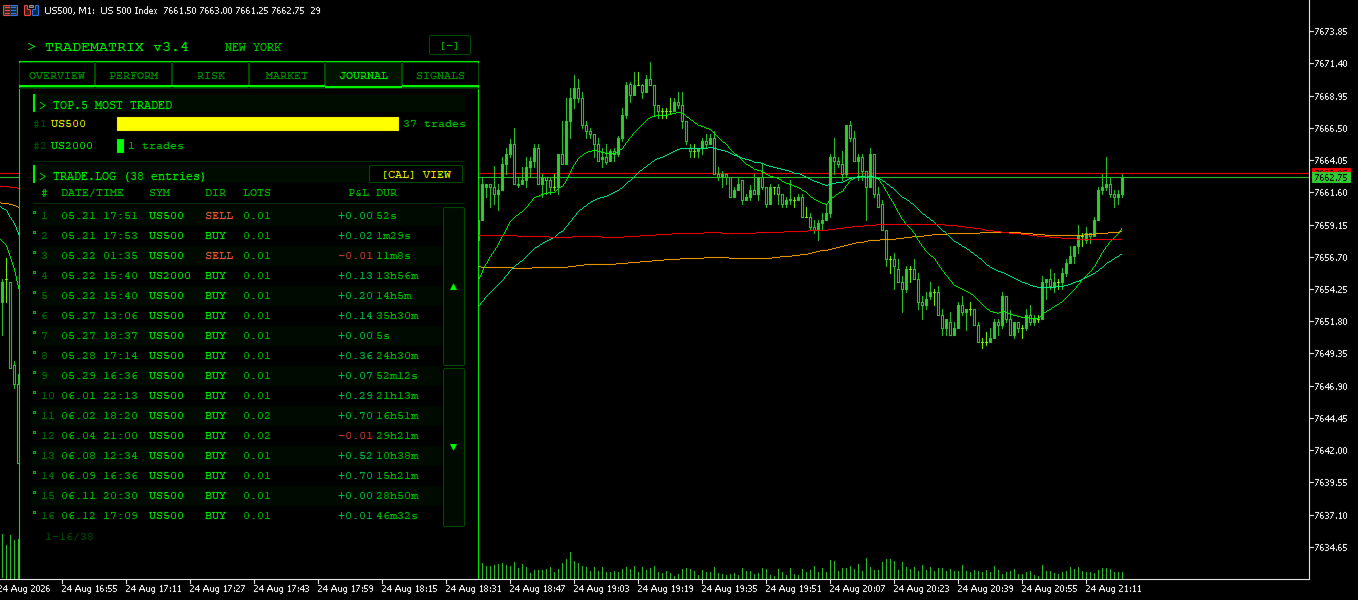The image size is (1358, 600).
Task: Click current price label 7662.75
Action: (x=1331, y=177)
